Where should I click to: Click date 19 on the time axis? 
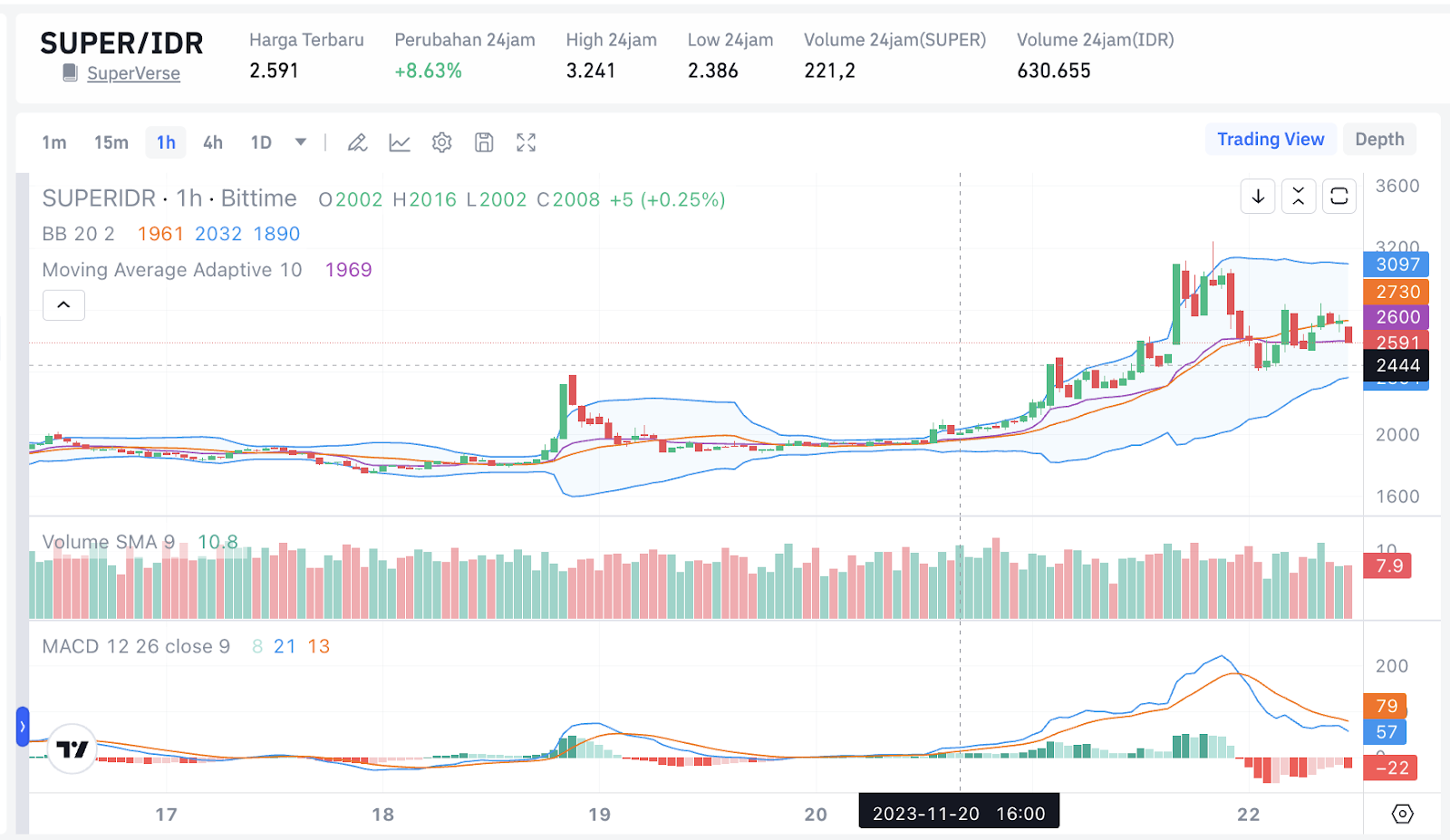click(599, 815)
